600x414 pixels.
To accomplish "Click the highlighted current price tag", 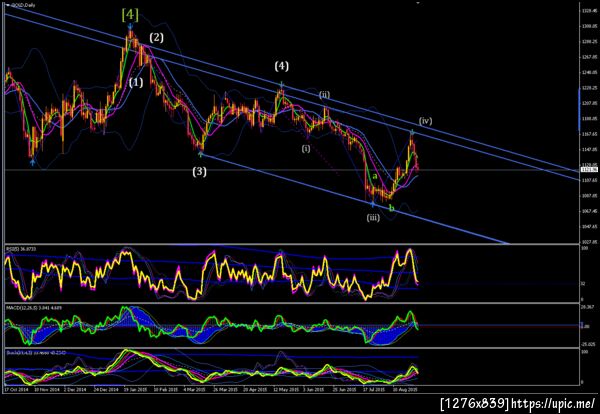I will (x=589, y=170).
